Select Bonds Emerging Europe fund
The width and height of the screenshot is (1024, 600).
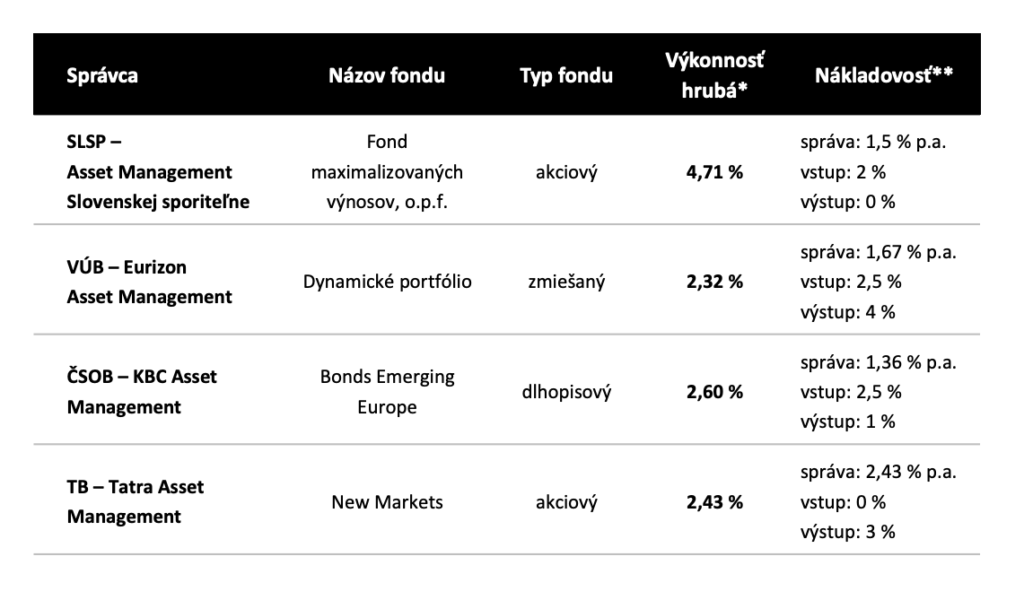coord(387,392)
